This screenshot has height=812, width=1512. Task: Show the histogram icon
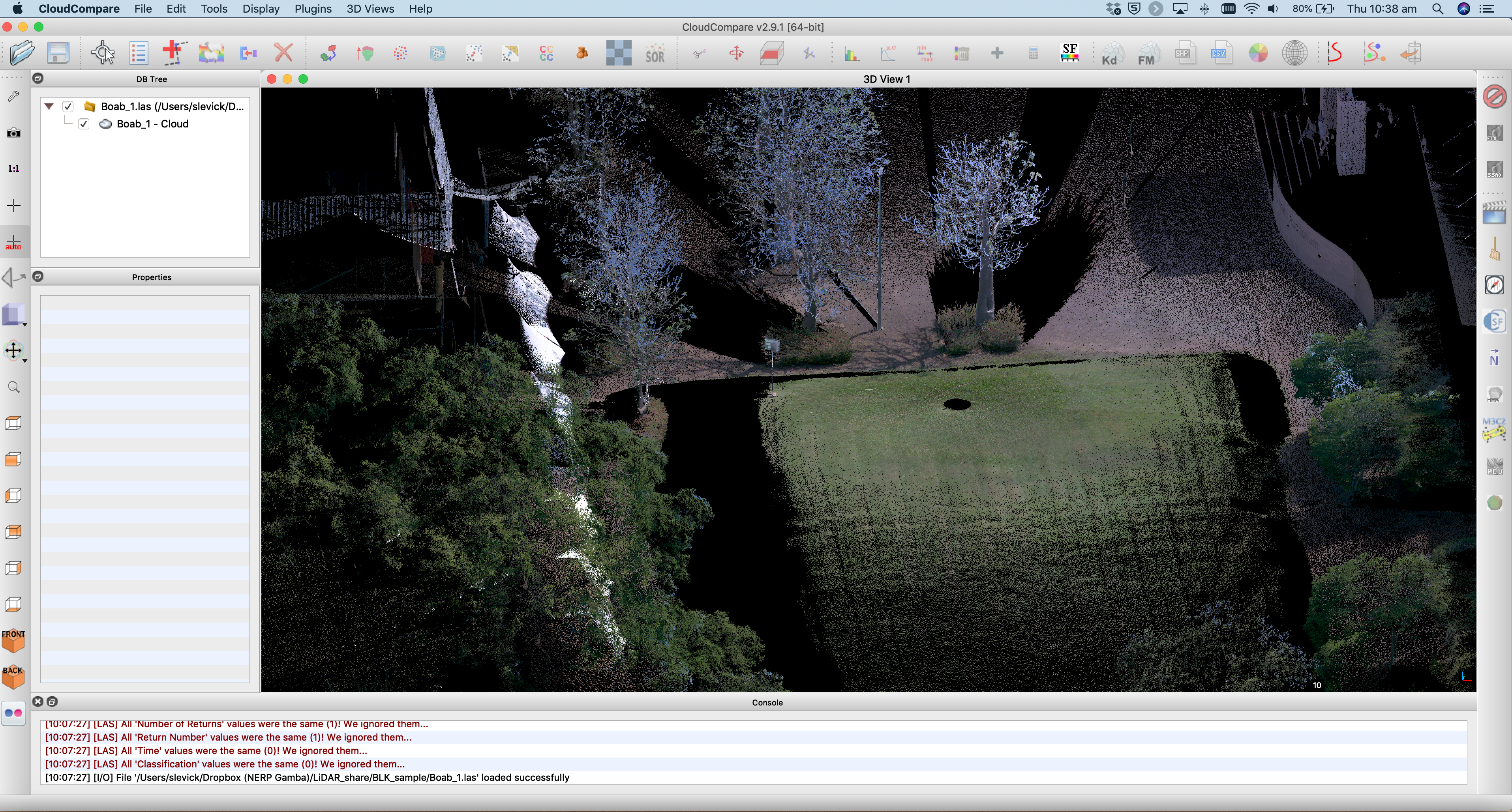[852, 53]
